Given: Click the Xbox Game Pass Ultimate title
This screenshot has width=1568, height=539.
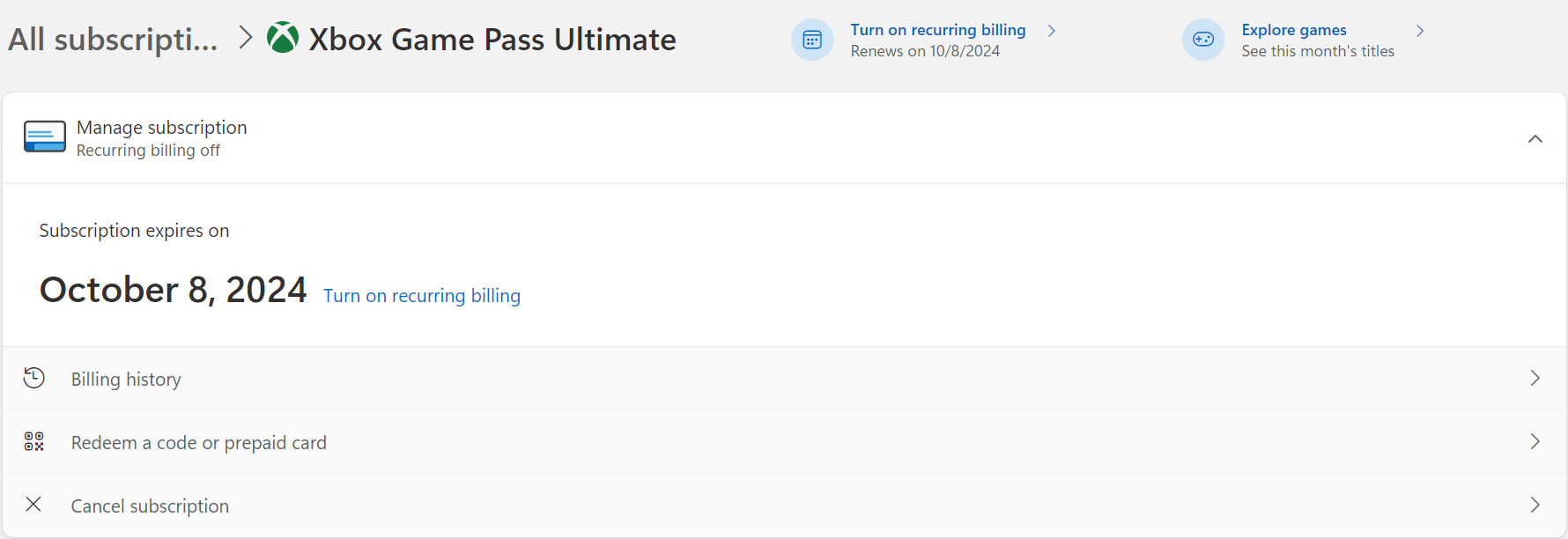Looking at the screenshot, I should pos(492,40).
